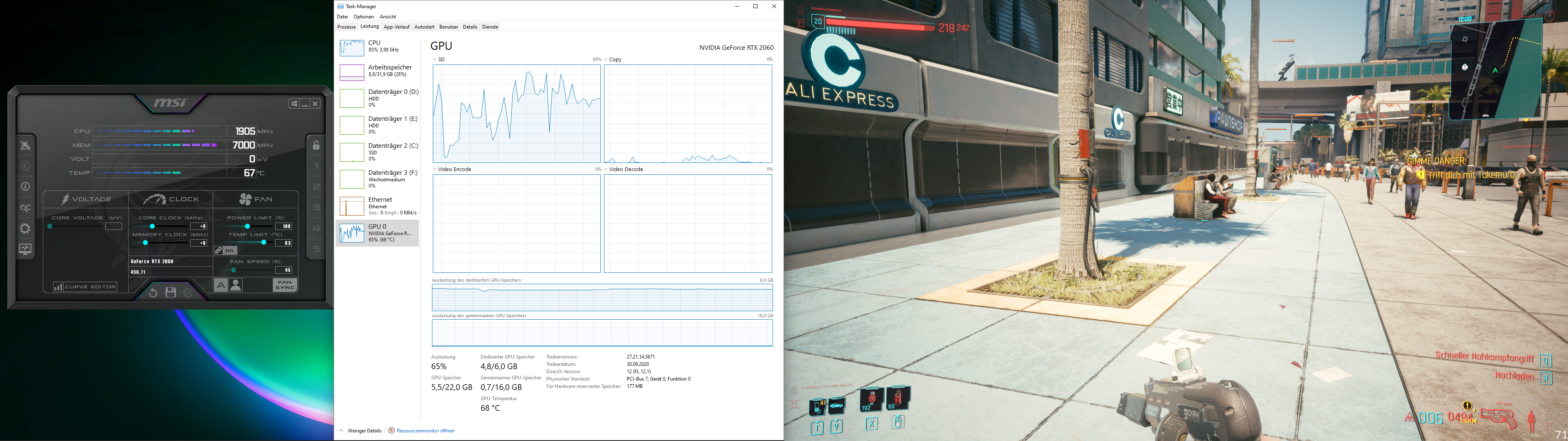Viewport: 1568px width, 441px height.
Task: Select Datenträger 0 (D:) HDD entry
Action: [377, 98]
